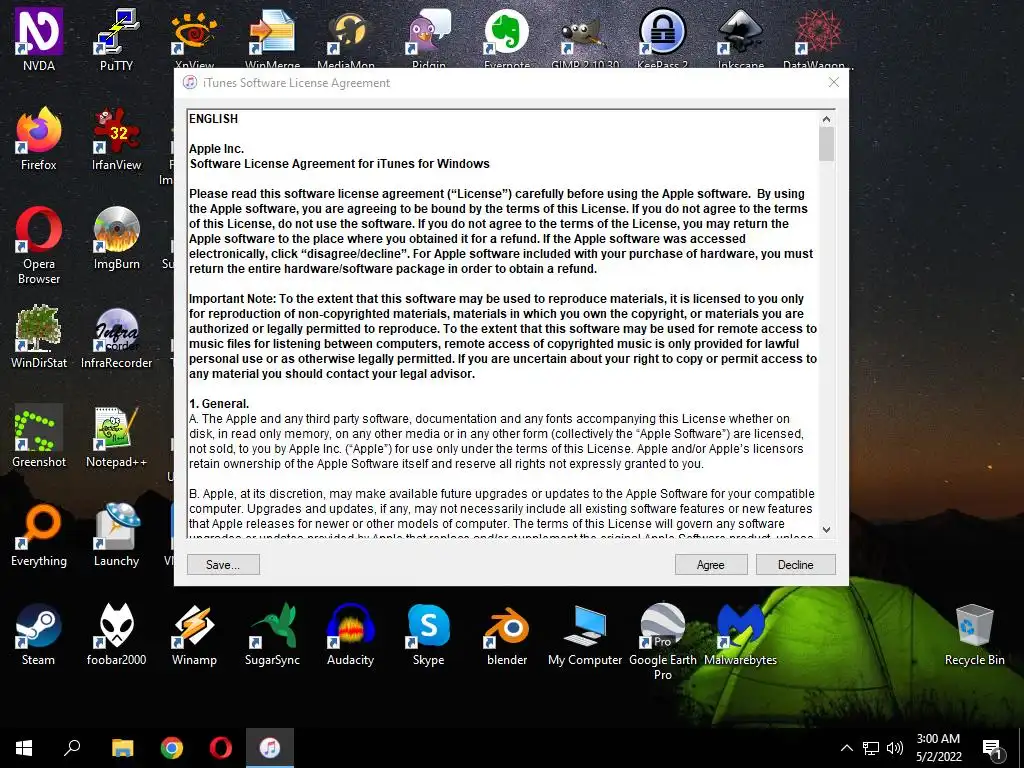This screenshot has width=1024, height=768.
Task: Select the PuTTY desktop icon
Action: pos(116,39)
